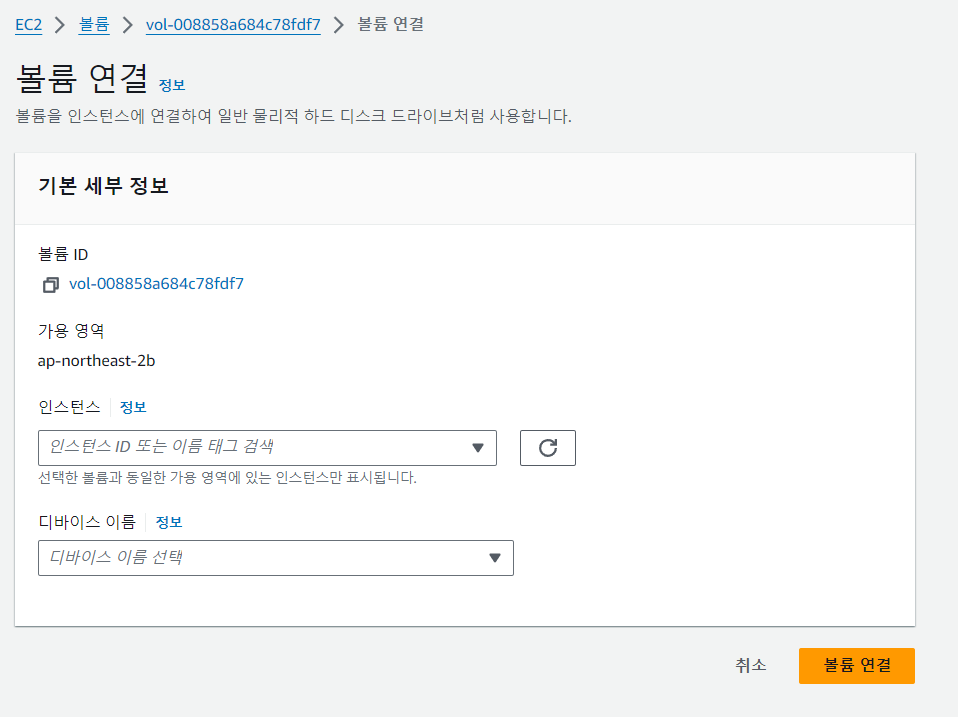The image size is (958, 717).
Task: Click the orange 볼륨 연결 button
Action: (x=857, y=666)
